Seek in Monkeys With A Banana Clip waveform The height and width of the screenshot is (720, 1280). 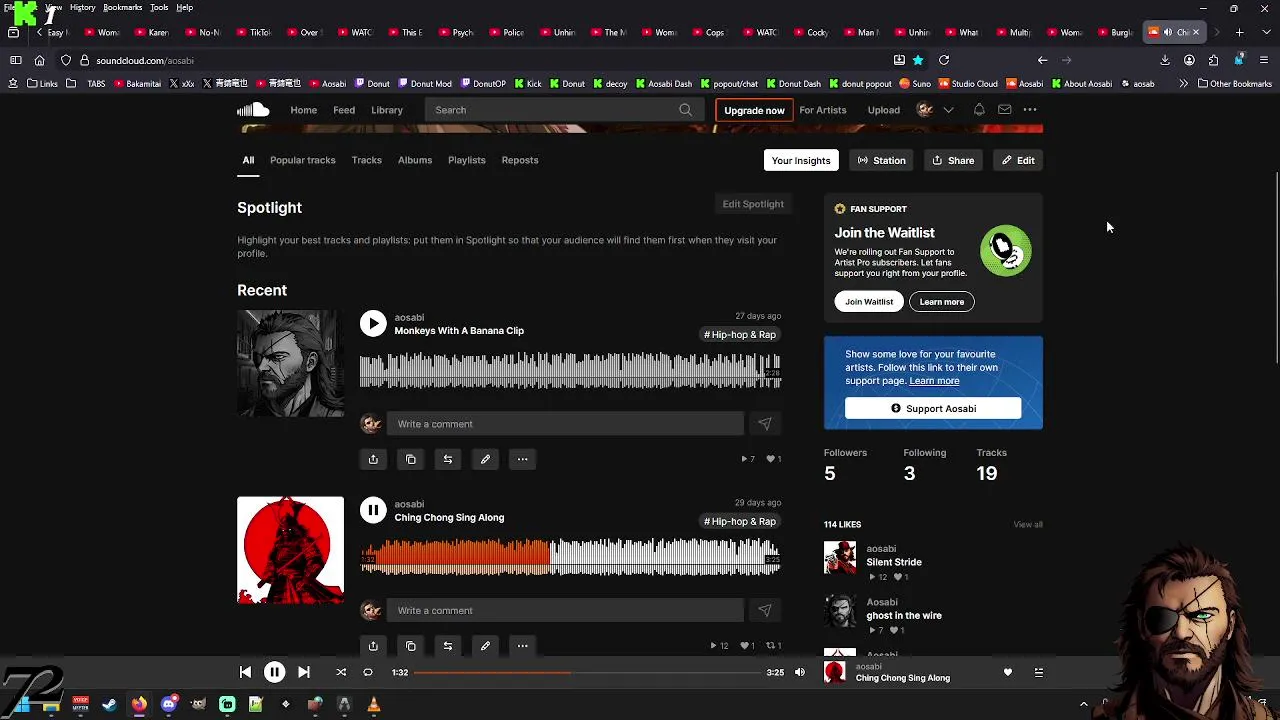pos(570,370)
